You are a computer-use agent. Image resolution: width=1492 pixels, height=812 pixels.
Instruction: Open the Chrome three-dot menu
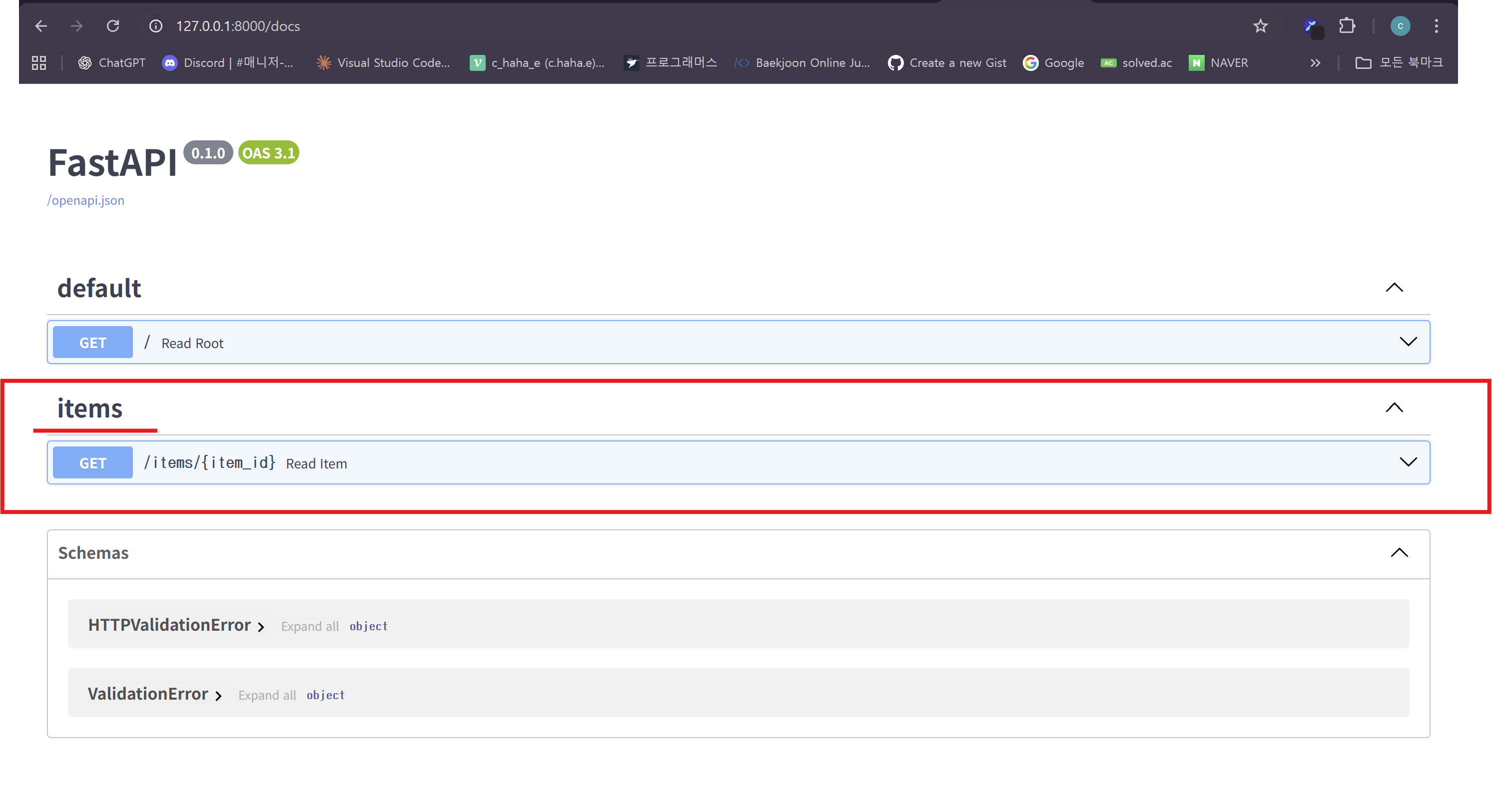(x=1436, y=26)
